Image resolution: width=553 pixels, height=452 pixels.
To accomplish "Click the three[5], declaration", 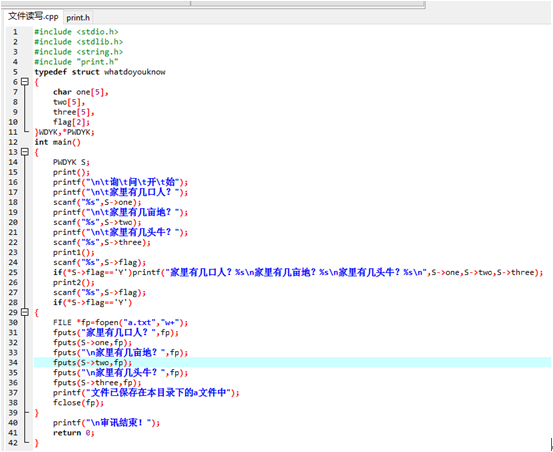I will [74, 112].
